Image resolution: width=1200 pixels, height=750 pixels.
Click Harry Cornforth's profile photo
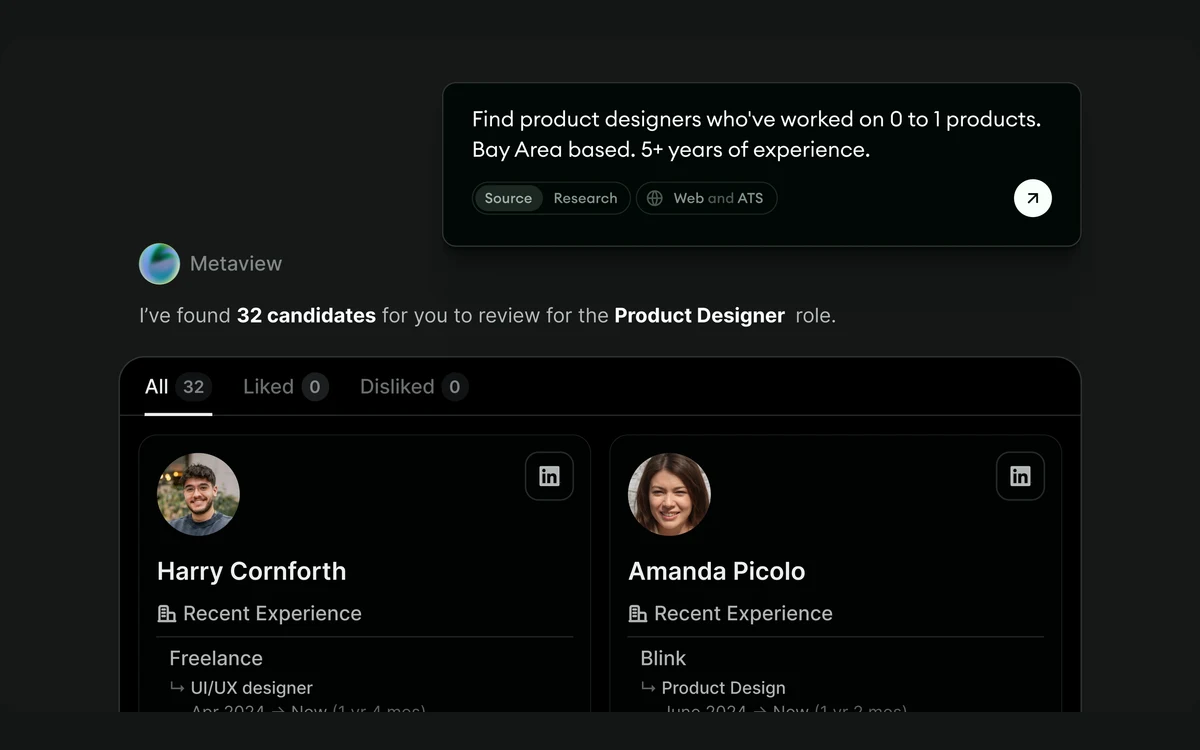tap(198, 494)
